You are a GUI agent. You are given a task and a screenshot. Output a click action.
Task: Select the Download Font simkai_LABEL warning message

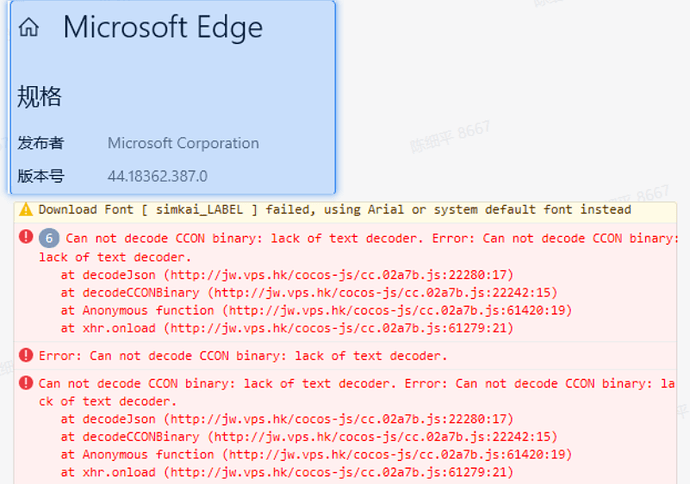(x=335, y=210)
